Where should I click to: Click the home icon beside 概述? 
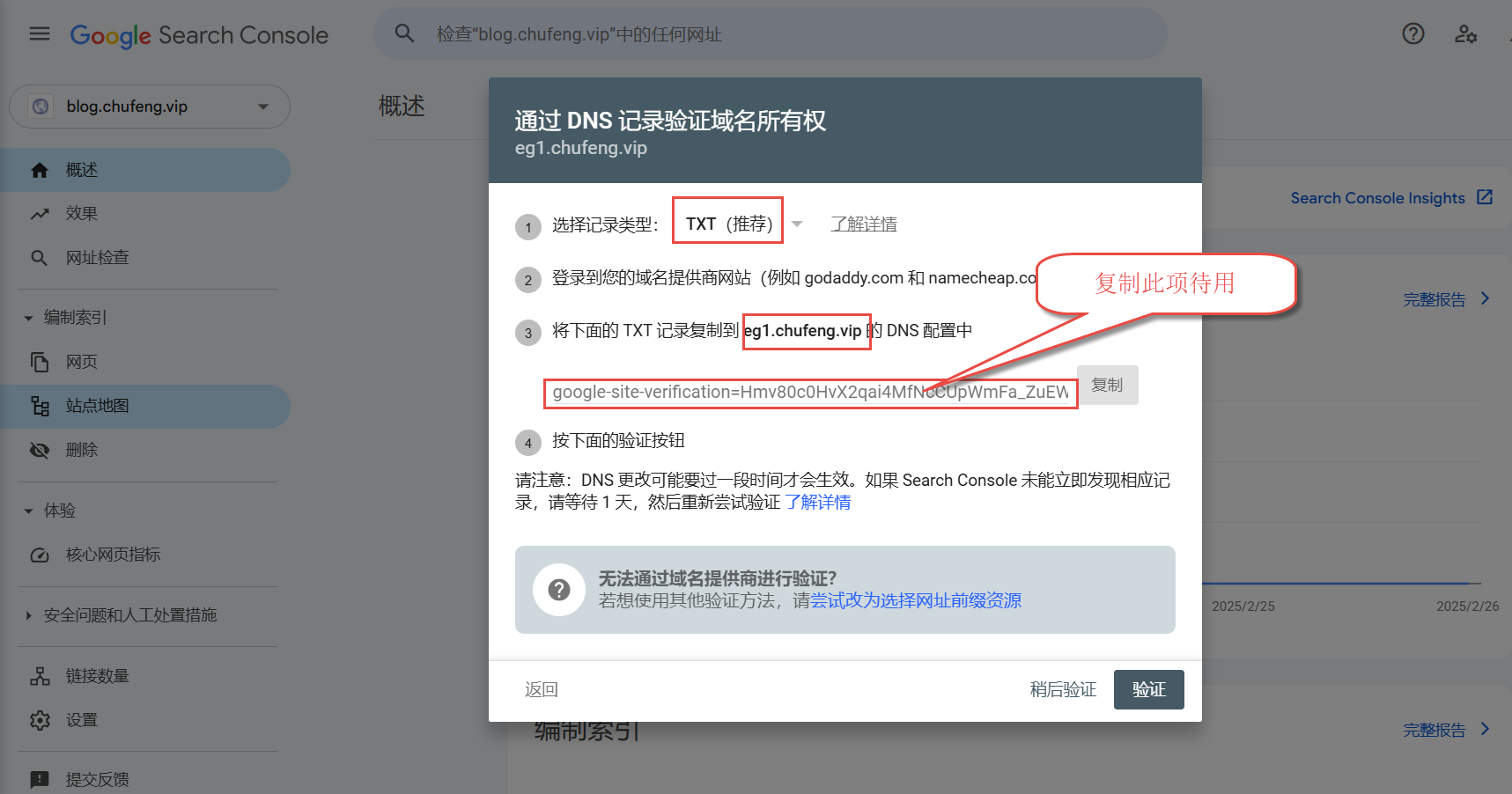click(x=40, y=170)
